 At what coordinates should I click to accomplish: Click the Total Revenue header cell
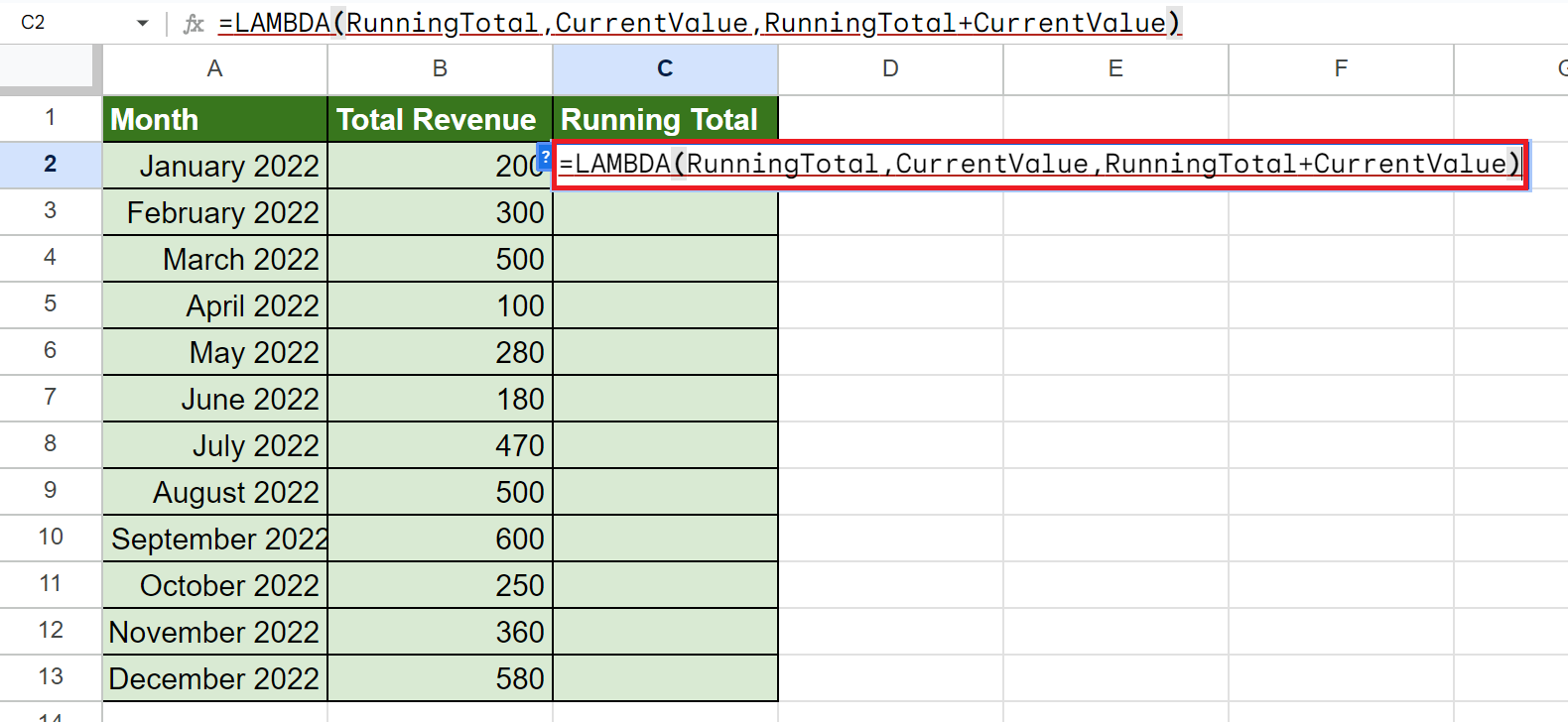[440, 119]
